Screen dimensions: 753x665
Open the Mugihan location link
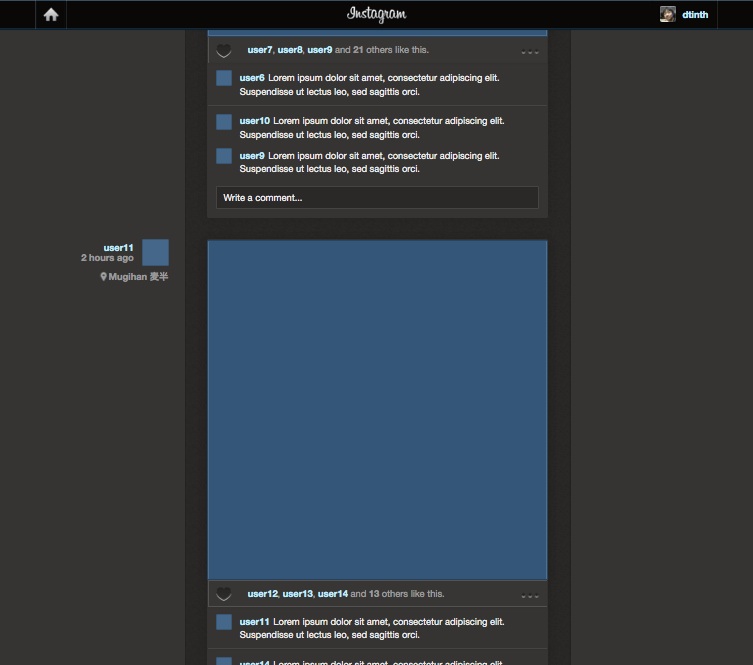(138, 277)
